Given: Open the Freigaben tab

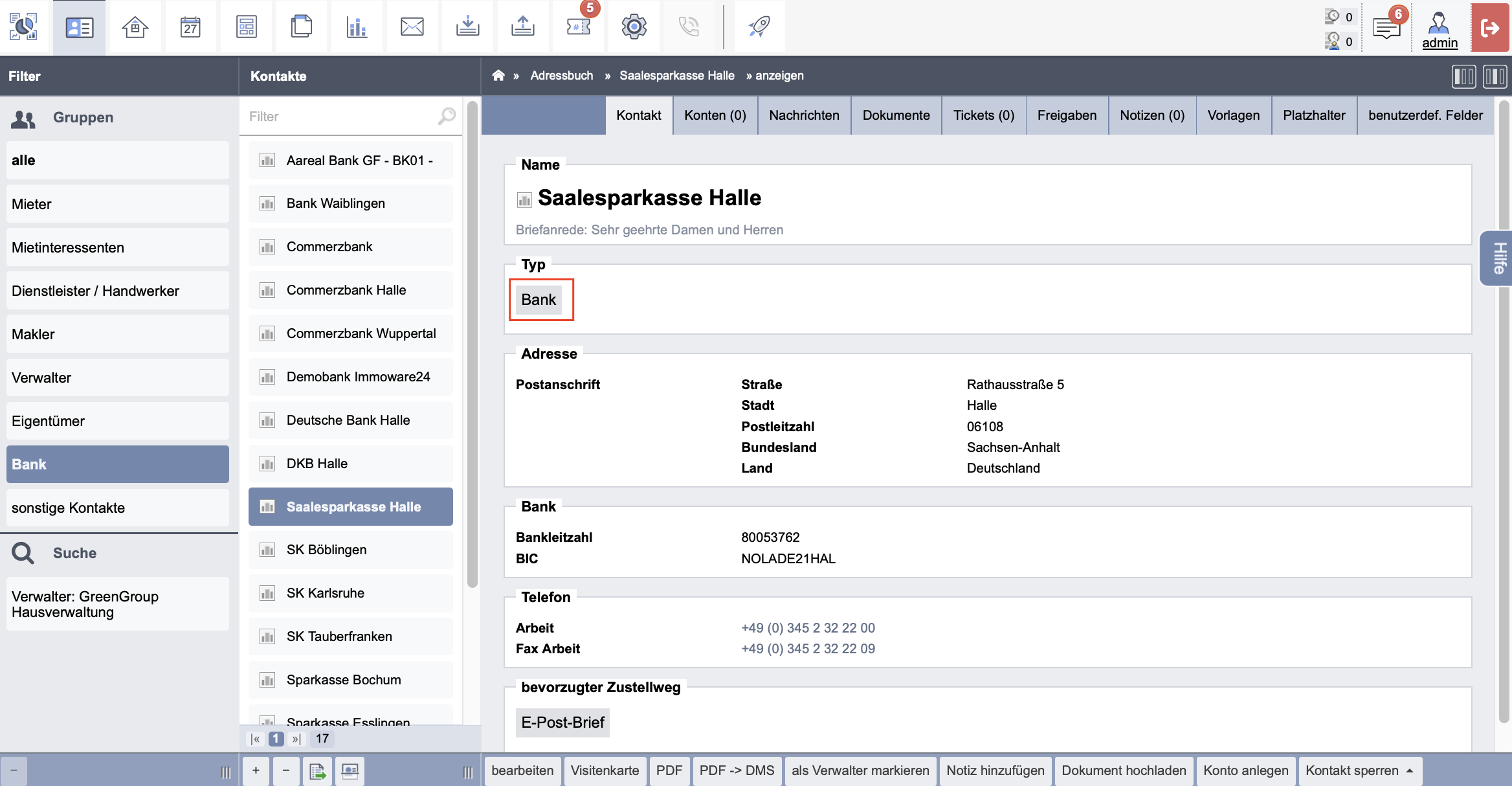Looking at the screenshot, I should pos(1067,115).
